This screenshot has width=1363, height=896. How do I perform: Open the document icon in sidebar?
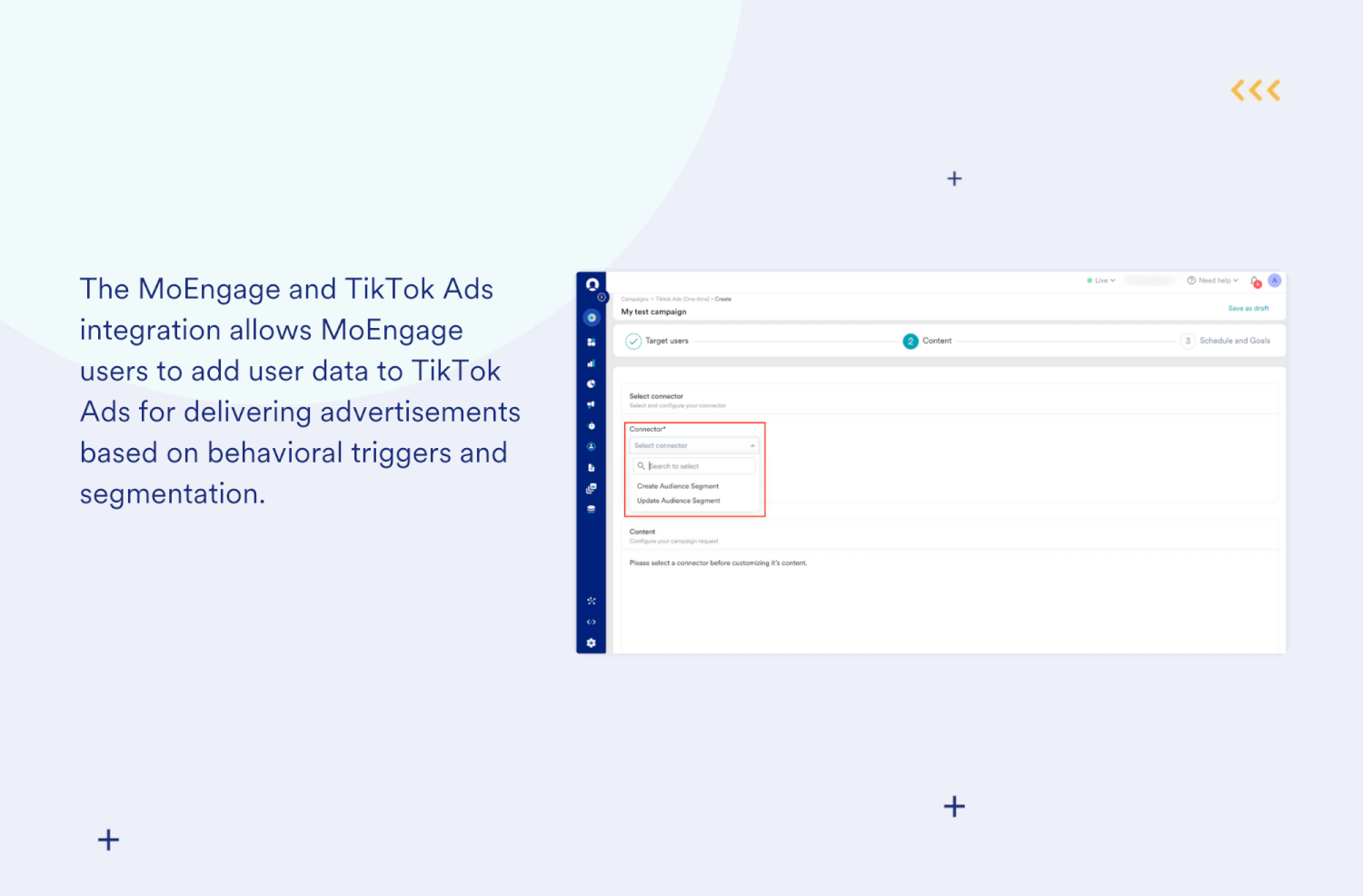592,468
